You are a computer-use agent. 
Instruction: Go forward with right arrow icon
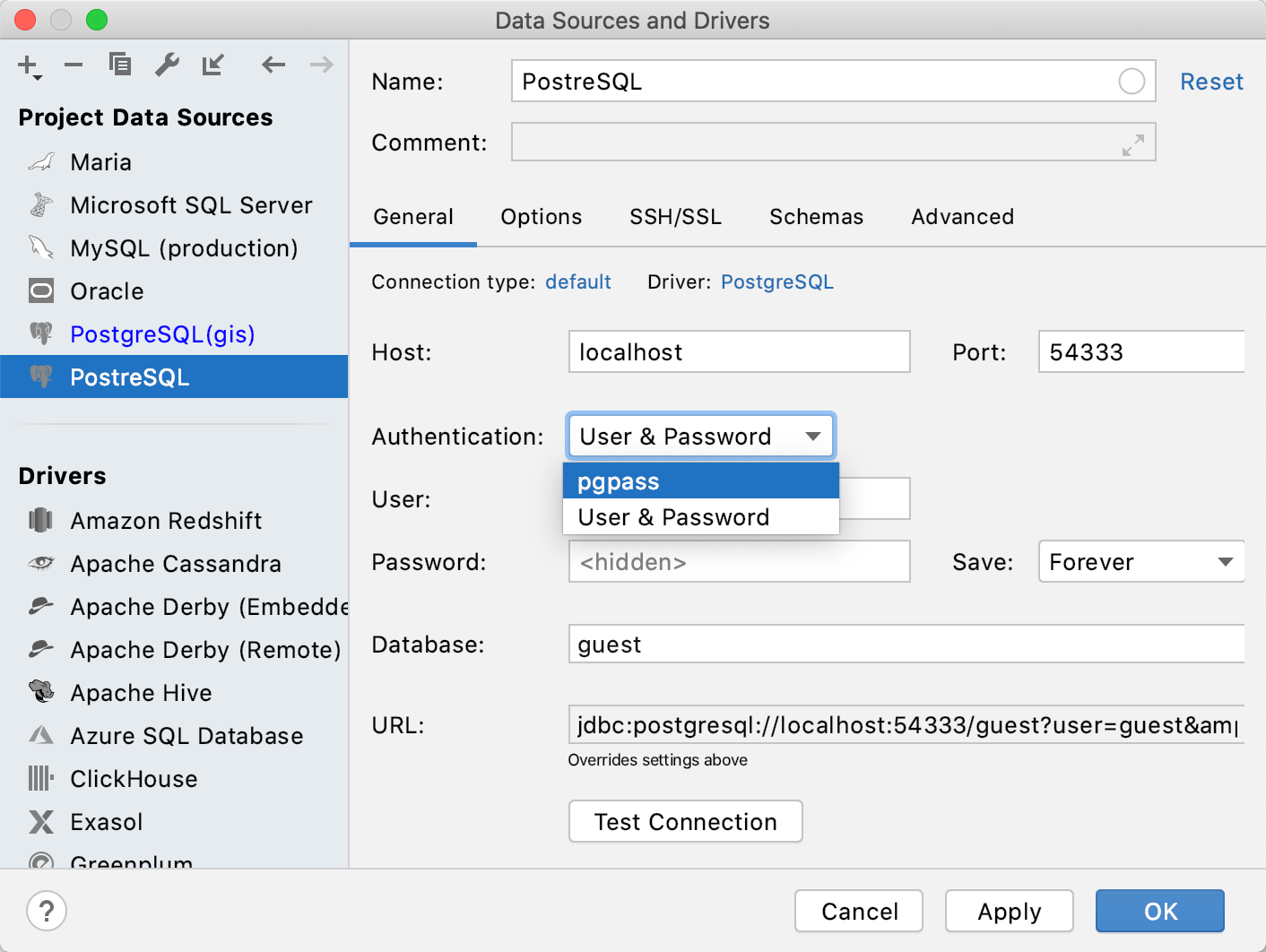321,65
